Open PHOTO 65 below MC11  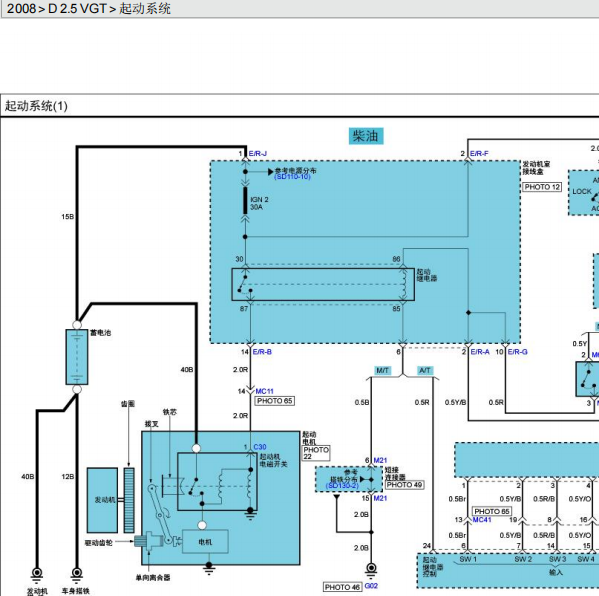click(x=274, y=401)
